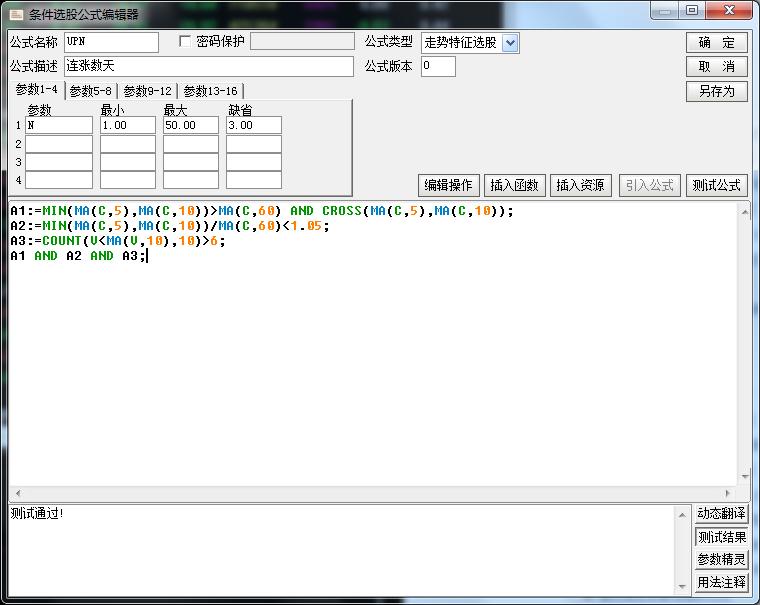760x605 pixels.
Task: Switch to the 参数5-8 tab
Action: point(91,91)
